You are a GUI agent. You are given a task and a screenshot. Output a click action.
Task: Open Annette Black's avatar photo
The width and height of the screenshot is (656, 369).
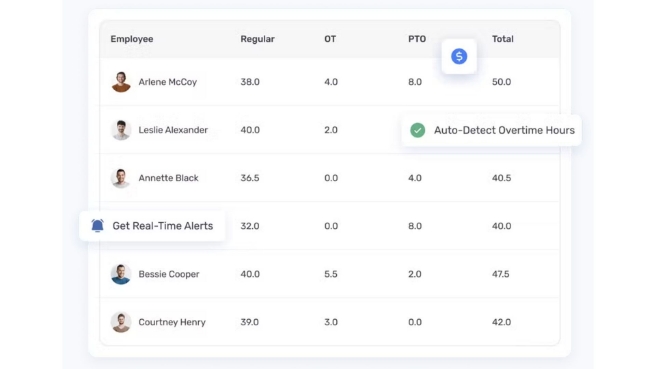click(x=121, y=178)
